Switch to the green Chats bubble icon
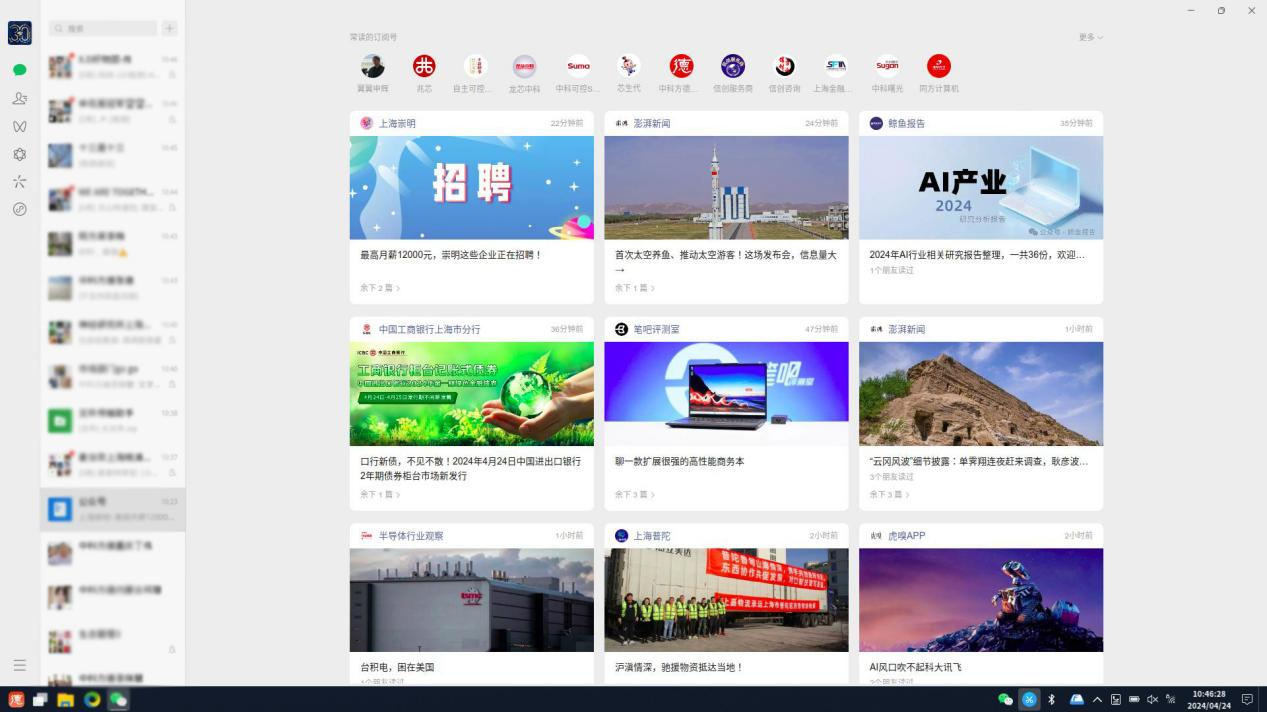 19,70
